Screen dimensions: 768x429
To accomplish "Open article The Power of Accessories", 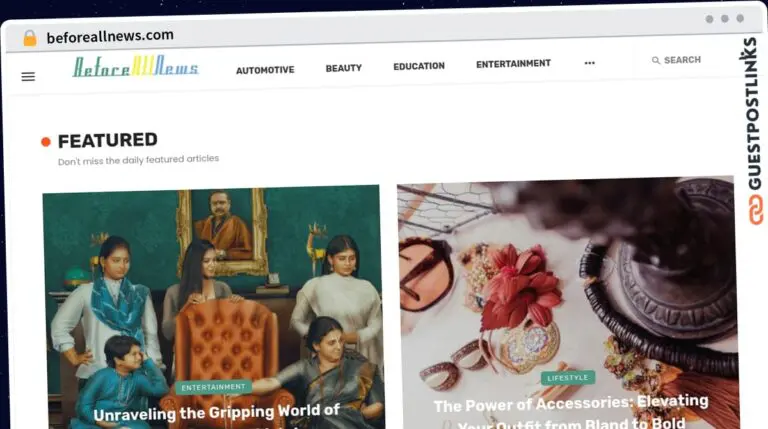I will point(571,412).
